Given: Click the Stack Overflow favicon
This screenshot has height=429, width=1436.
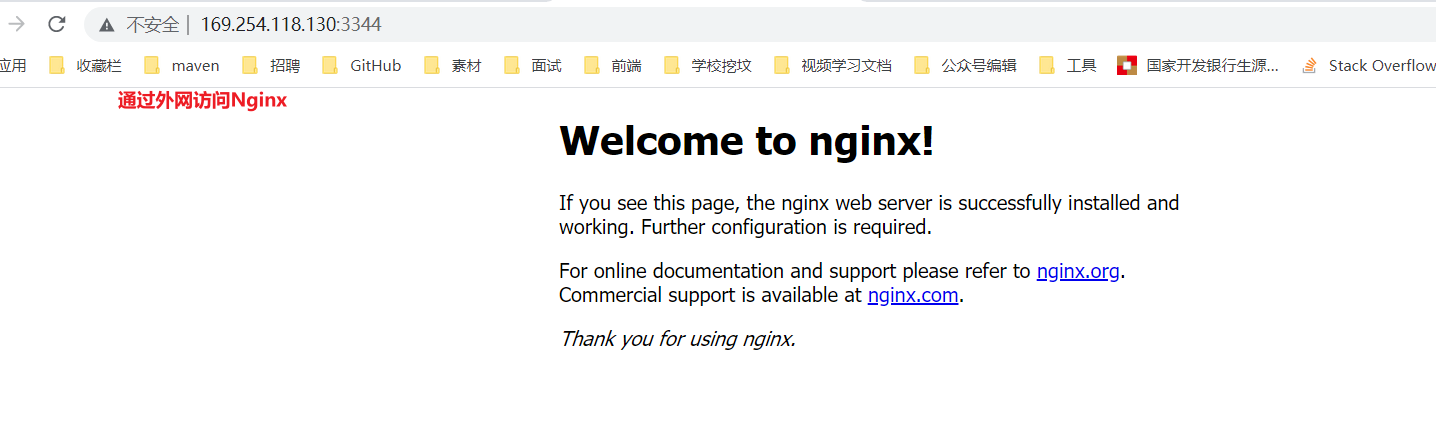Looking at the screenshot, I should [x=1310, y=66].
